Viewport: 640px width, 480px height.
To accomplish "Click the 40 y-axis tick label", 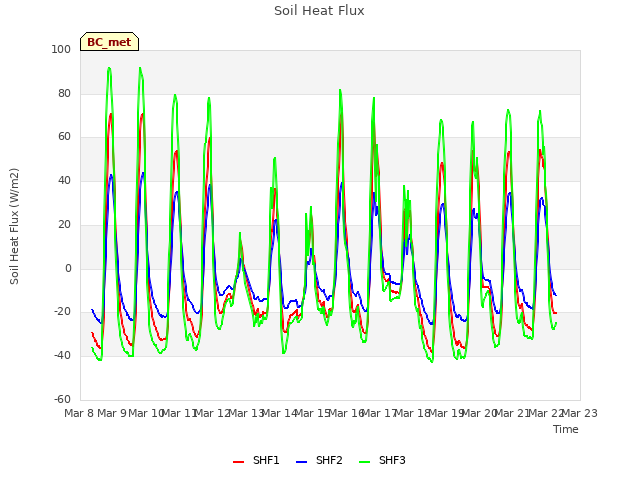I will 64,180.
